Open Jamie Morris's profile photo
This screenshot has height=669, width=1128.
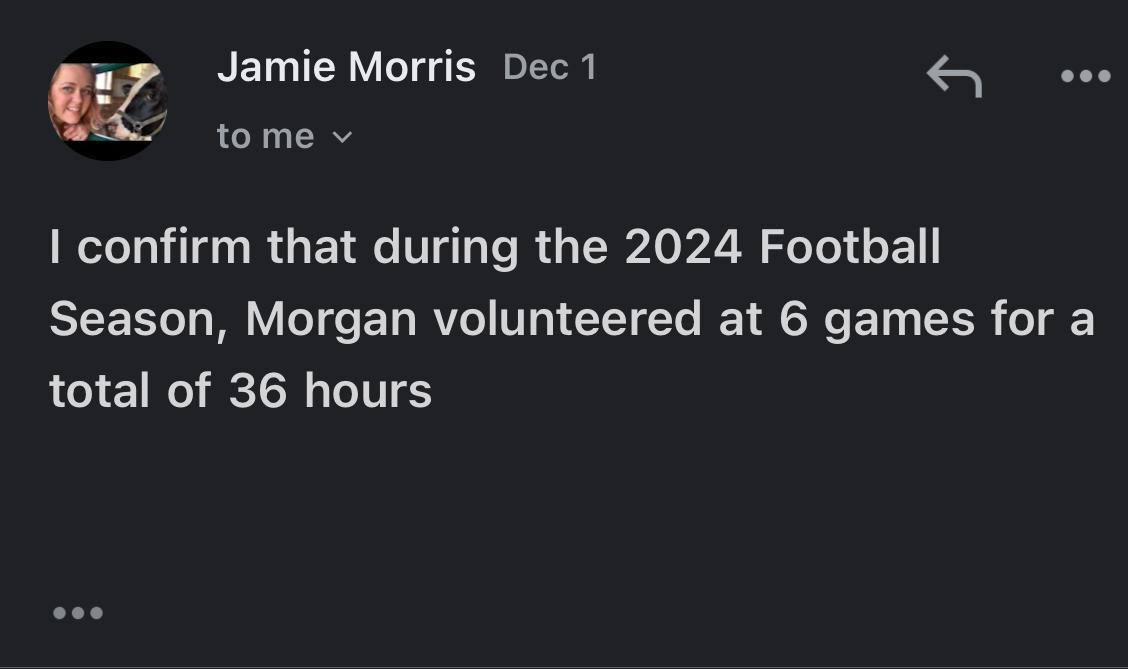tap(108, 101)
